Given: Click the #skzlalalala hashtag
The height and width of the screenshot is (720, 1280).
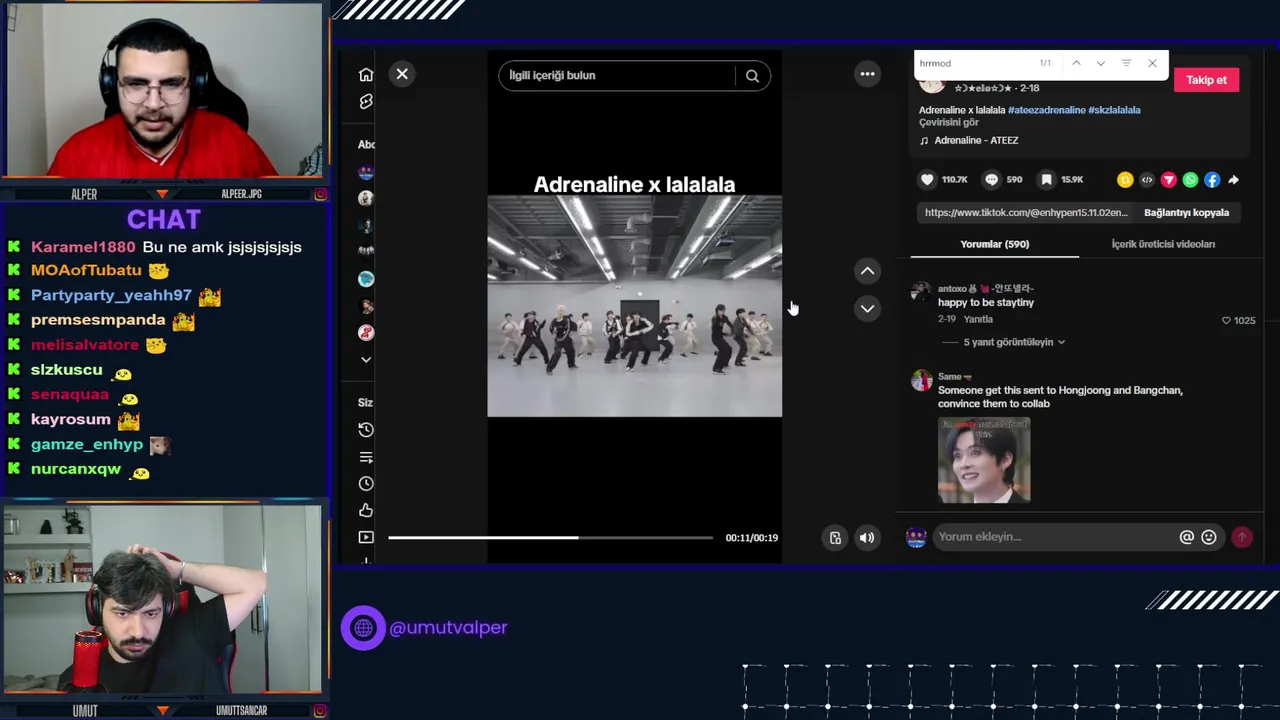Looking at the screenshot, I should (1114, 110).
